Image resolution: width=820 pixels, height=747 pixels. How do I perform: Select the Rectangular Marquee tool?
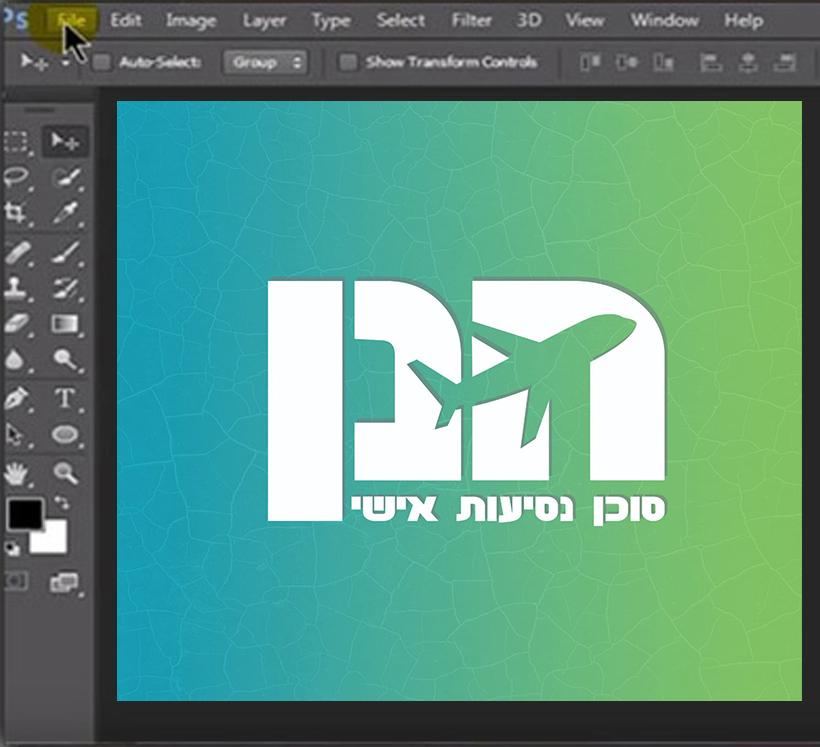coord(17,142)
